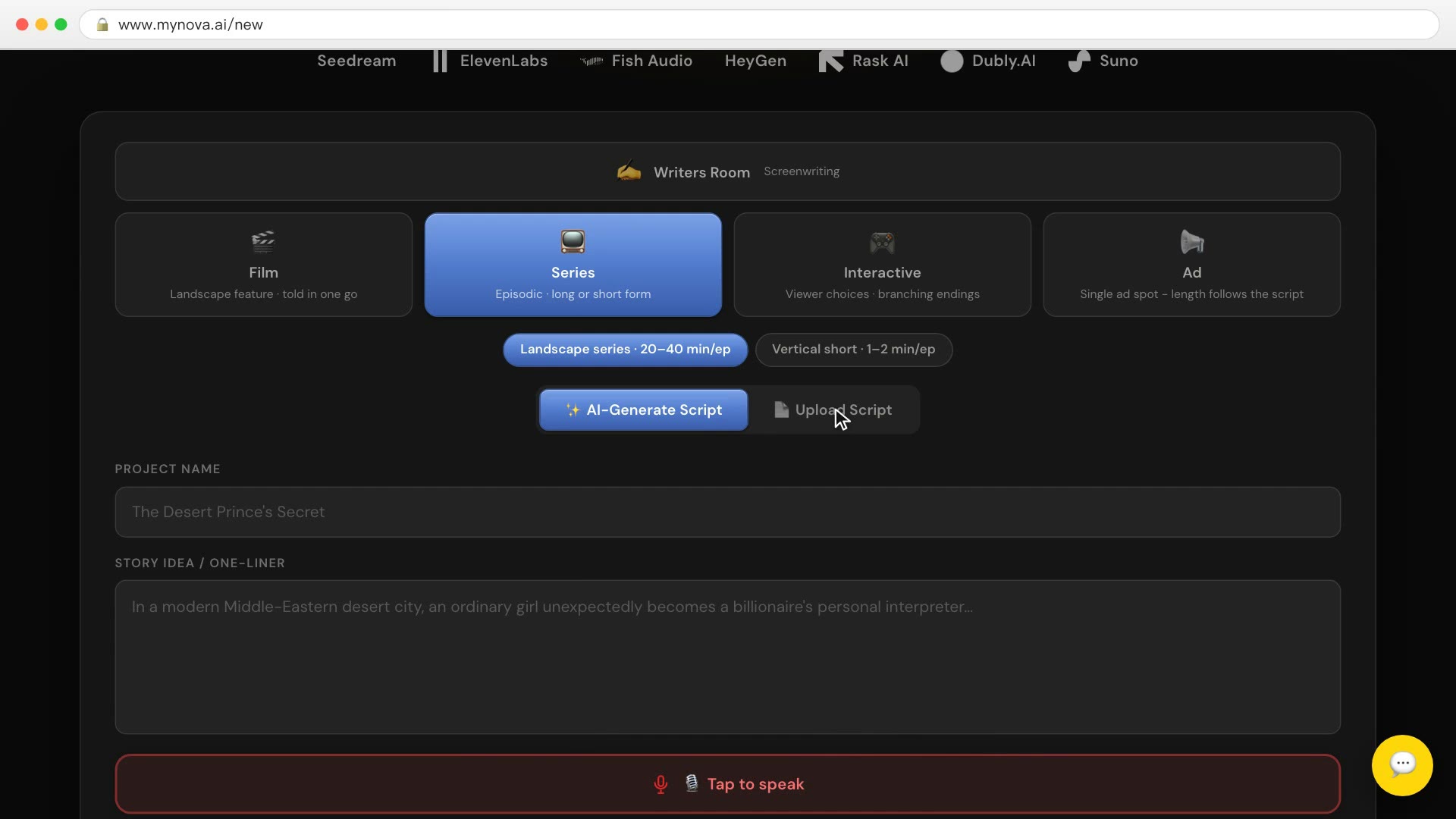
Task: Click the TV icon on Series card
Action: 573,242
